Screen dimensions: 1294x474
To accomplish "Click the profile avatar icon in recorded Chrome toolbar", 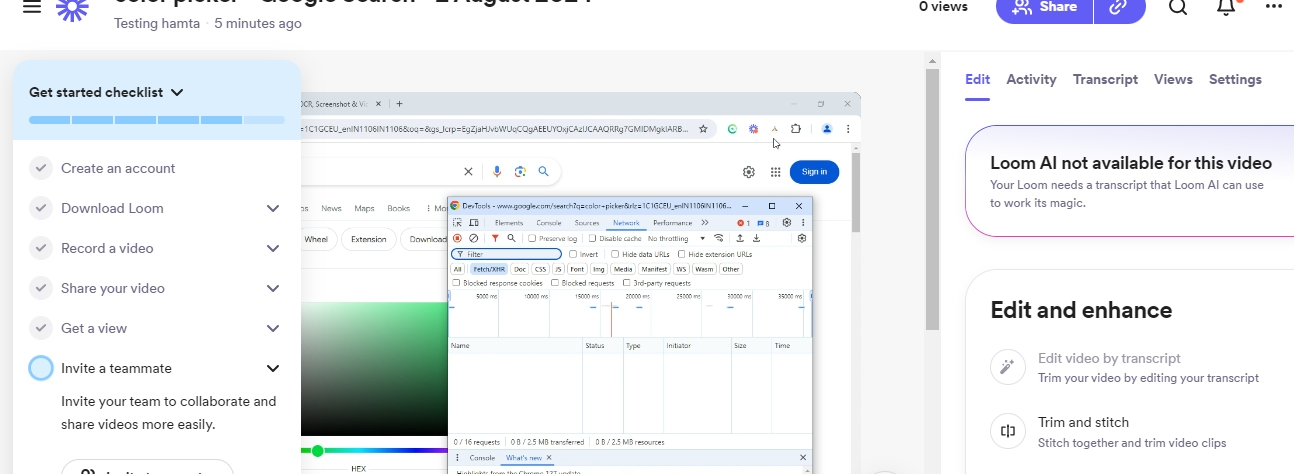I will pyautogui.click(x=827, y=129).
